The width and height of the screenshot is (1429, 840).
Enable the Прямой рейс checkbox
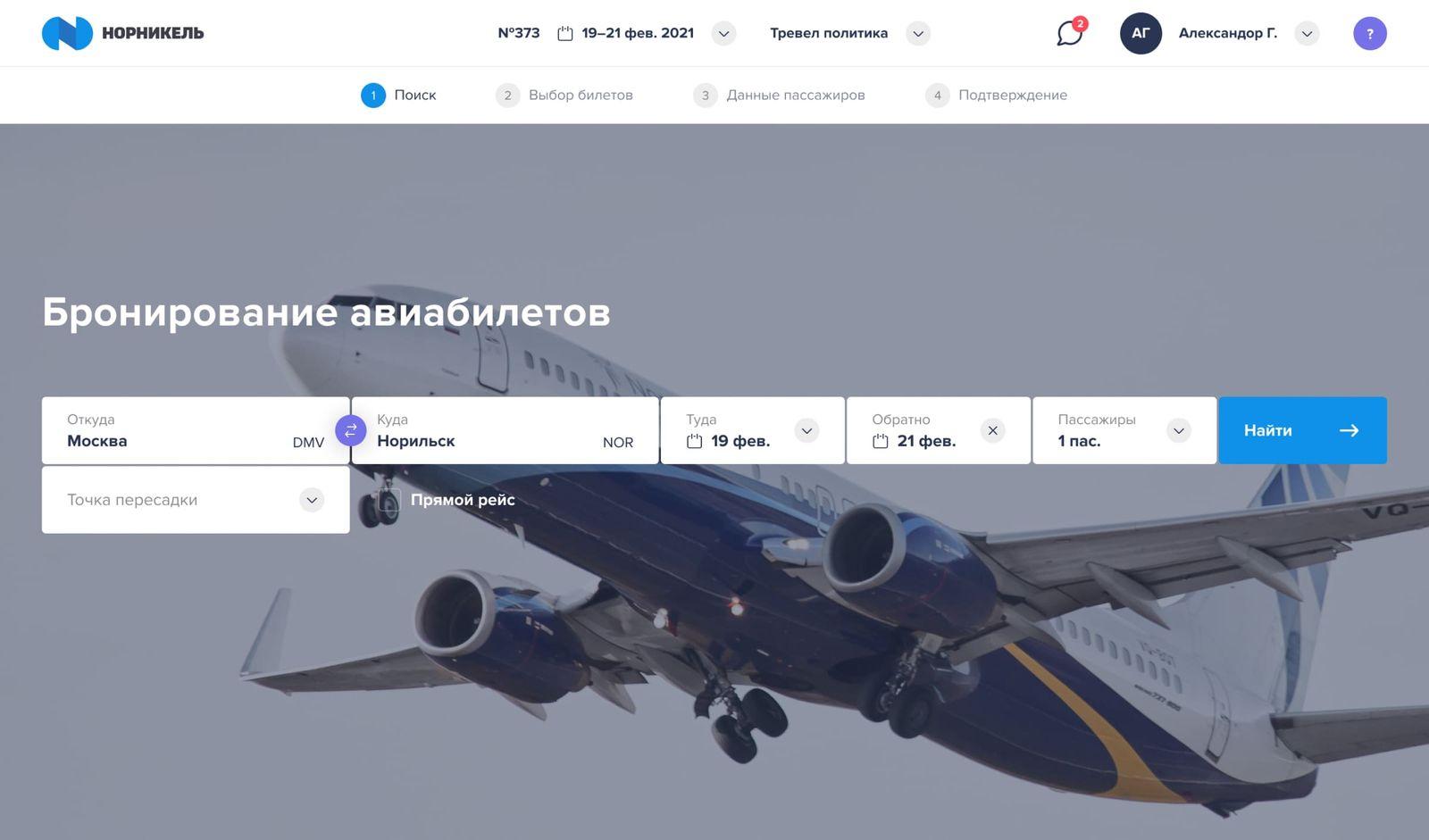point(389,500)
